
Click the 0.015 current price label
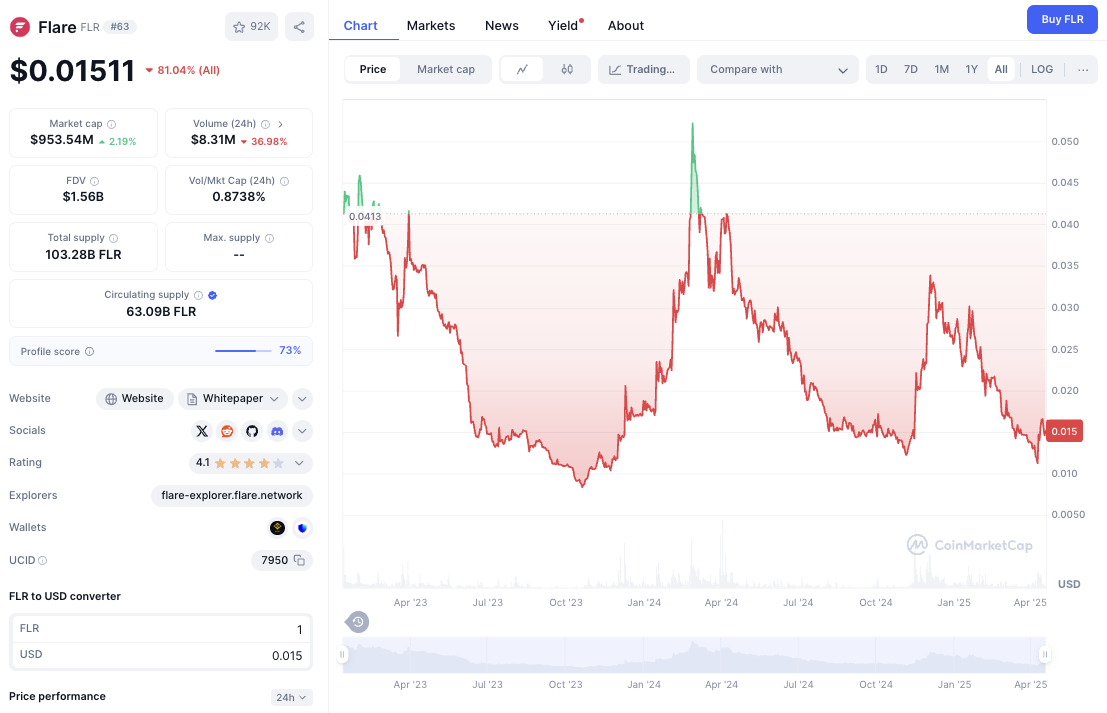pos(1064,431)
